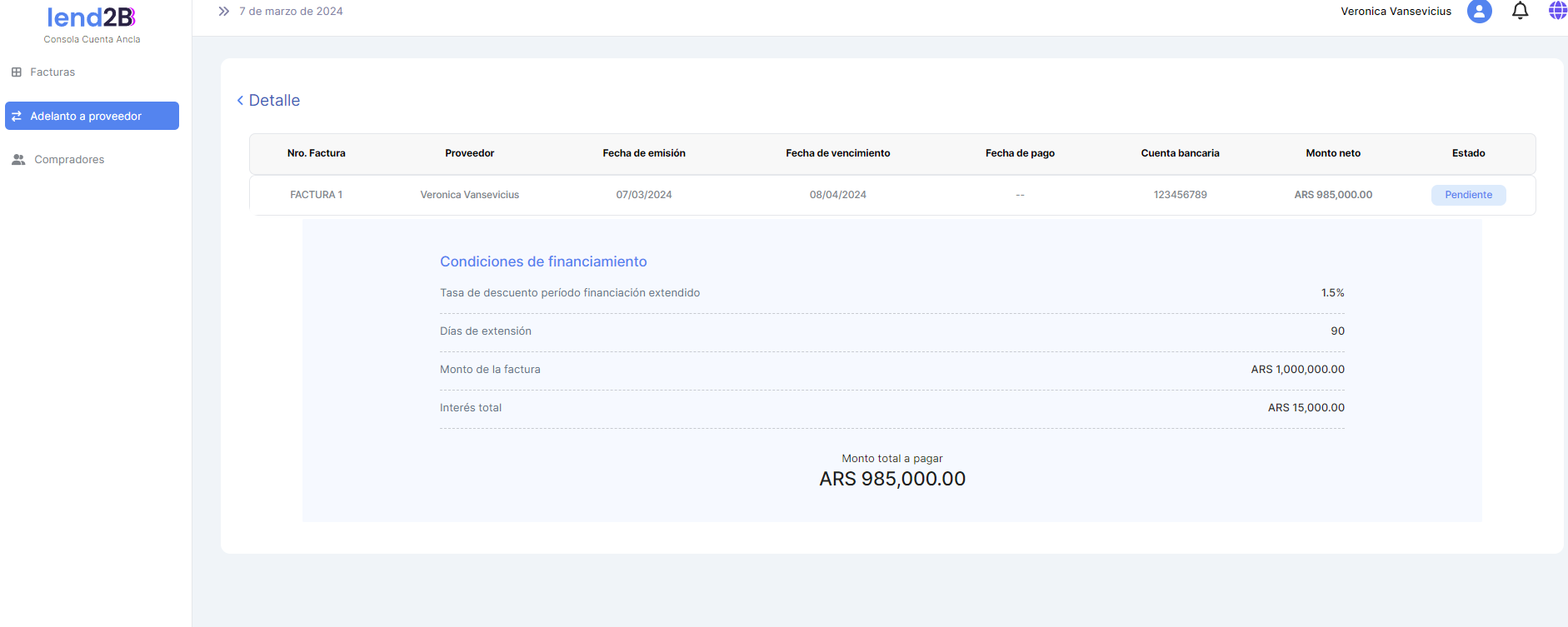1568x627 pixels.
Task: Click the Compradores people icon
Action: tap(18, 160)
